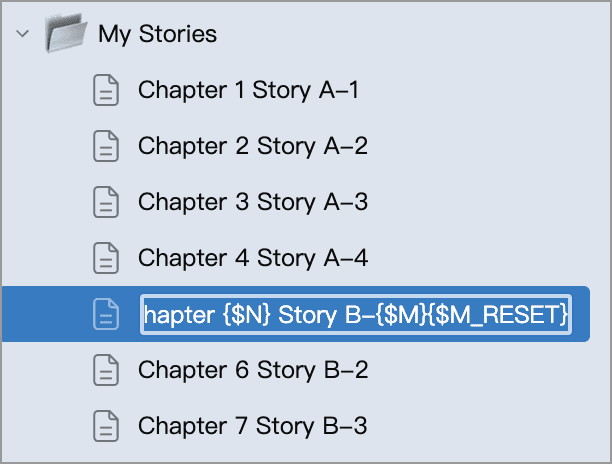Image resolution: width=612 pixels, height=464 pixels.
Task: Select Chapter 7 Story B–3 title
Action: click(x=252, y=427)
